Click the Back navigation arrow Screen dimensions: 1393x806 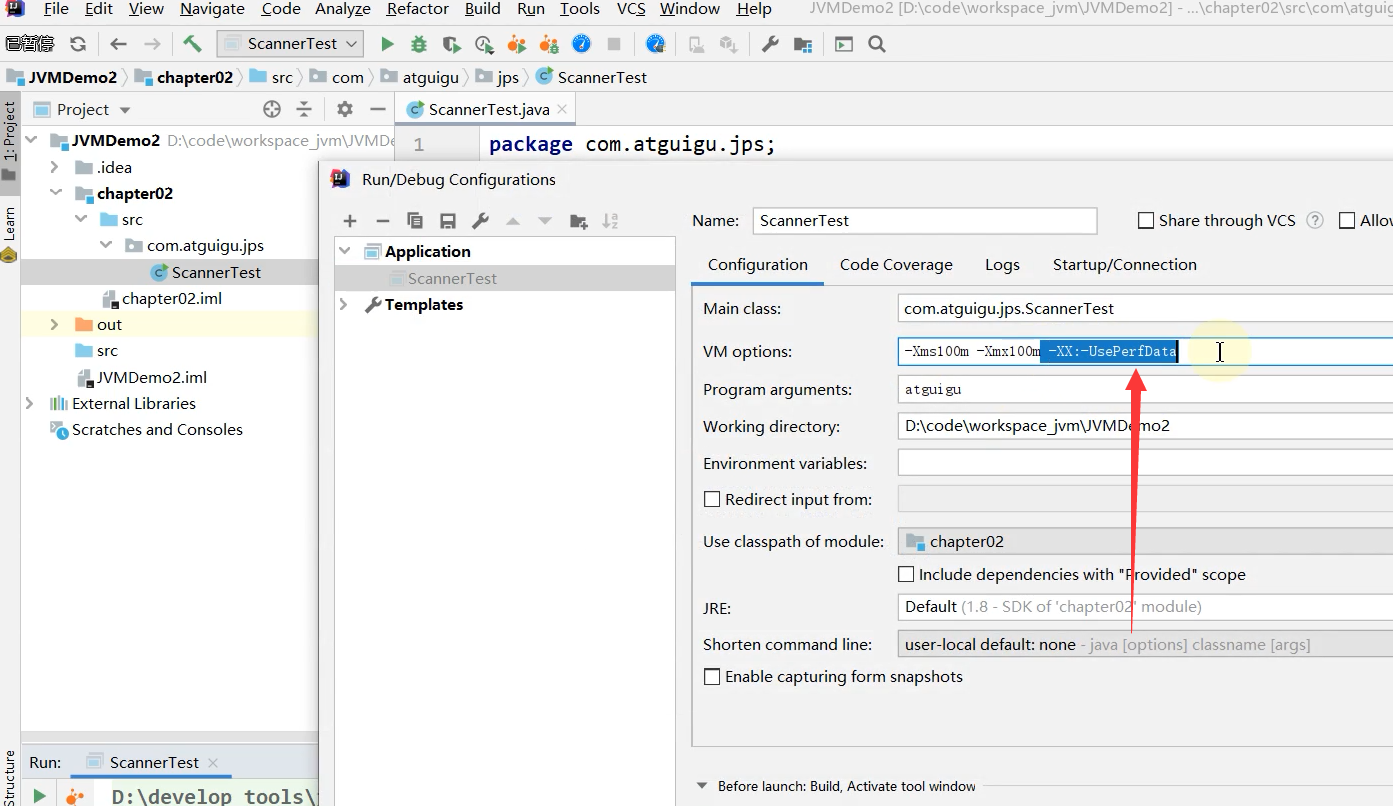point(118,44)
